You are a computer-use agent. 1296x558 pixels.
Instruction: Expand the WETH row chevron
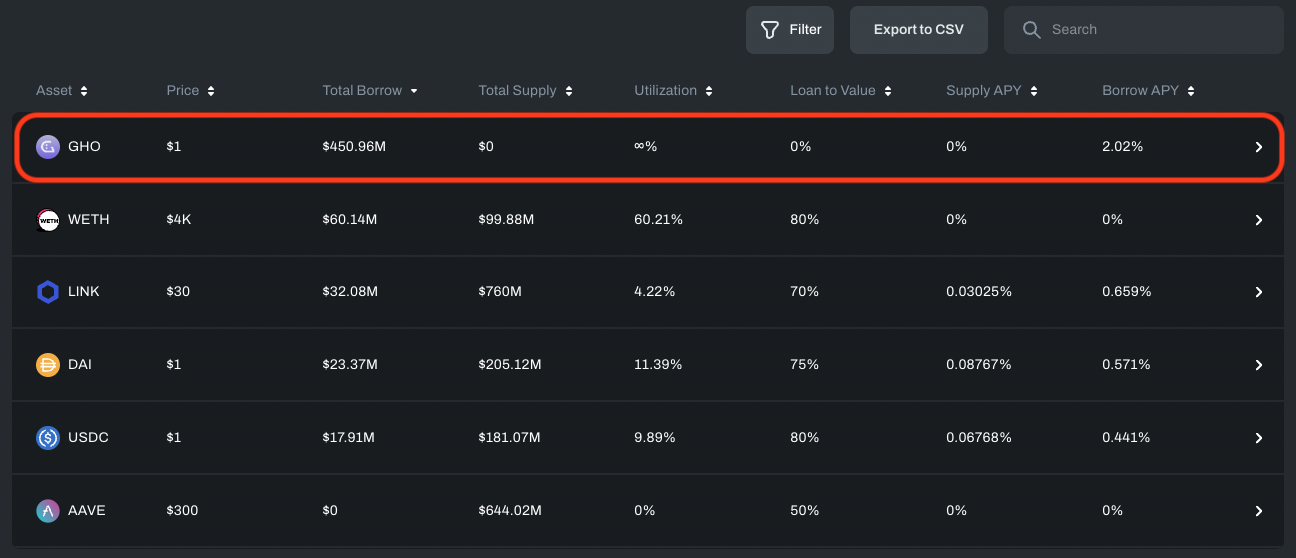pyautogui.click(x=1259, y=220)
